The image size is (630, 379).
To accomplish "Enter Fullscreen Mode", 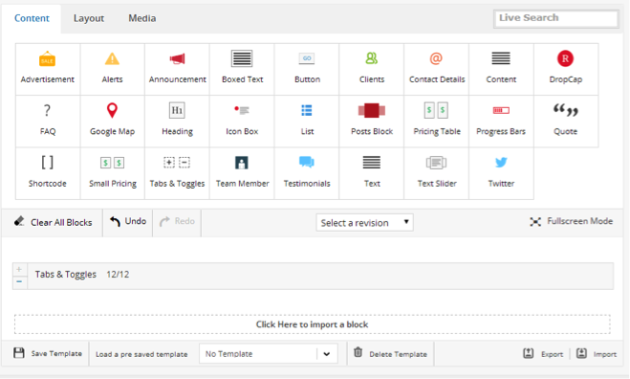I will pos(571,221).
